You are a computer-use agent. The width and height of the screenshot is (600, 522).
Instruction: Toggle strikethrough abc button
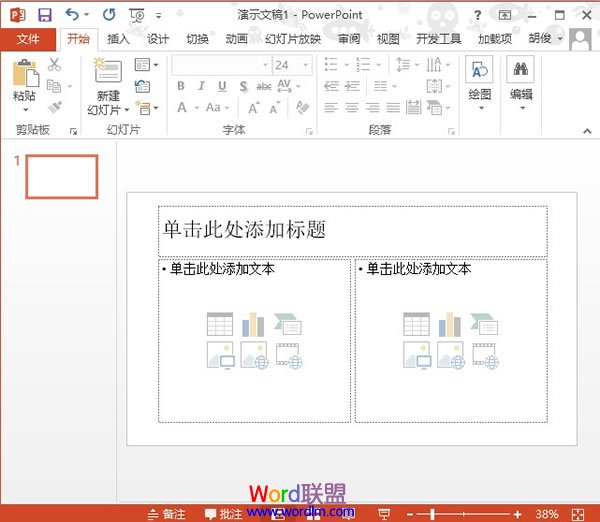264,86
